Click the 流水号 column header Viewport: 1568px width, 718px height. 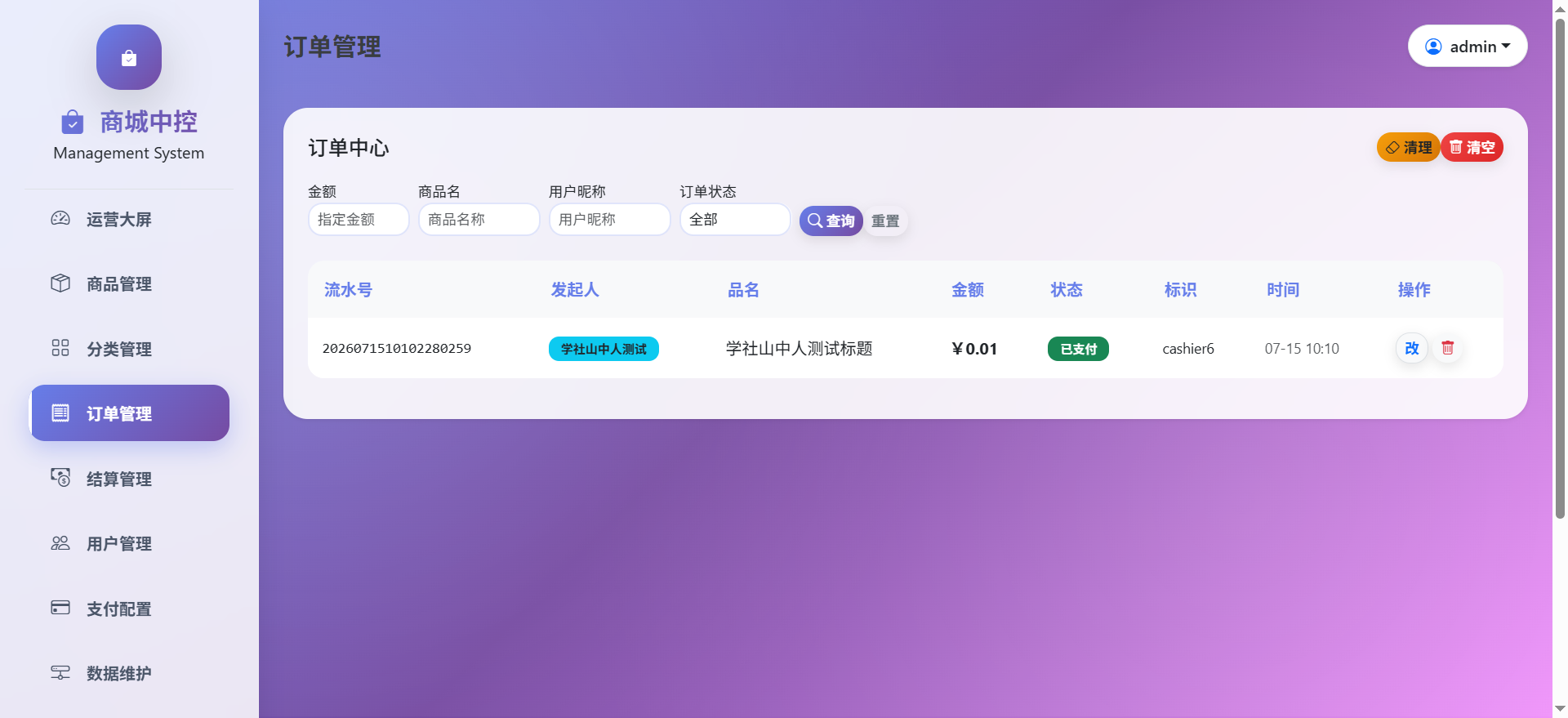coord(348,289)
